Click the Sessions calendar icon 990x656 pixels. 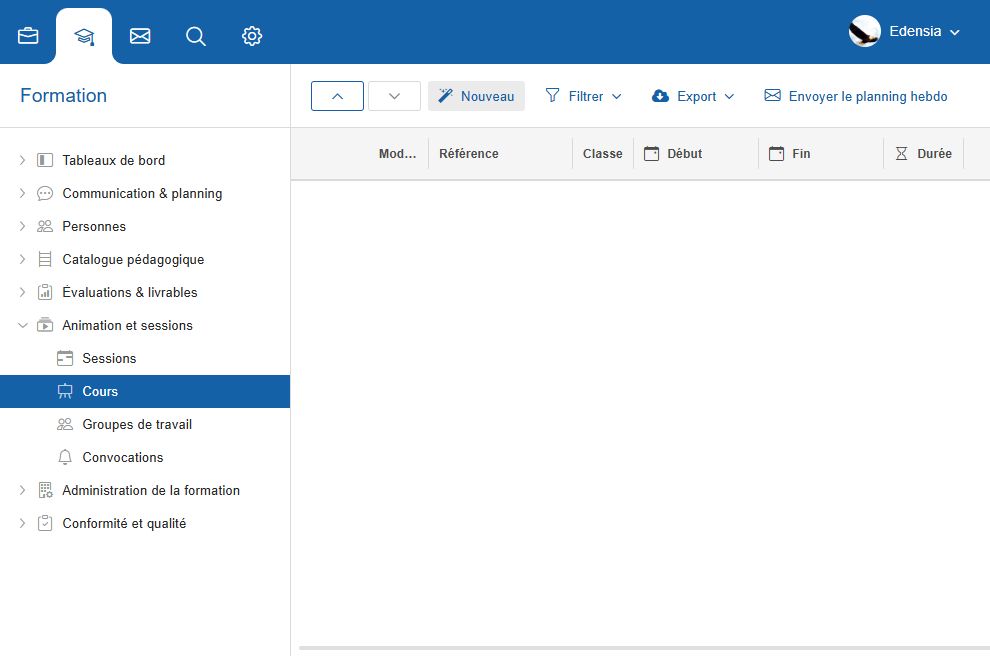[x=65, y=358]
